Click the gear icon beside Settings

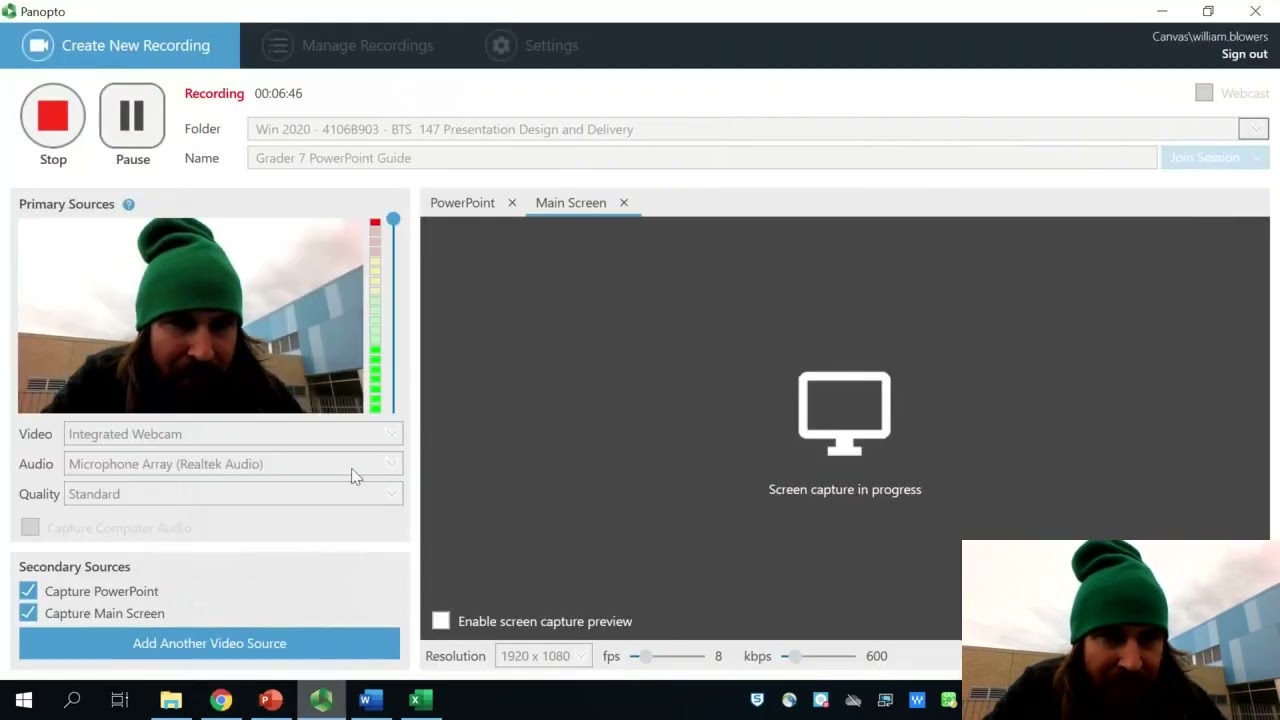coord(501,45)
